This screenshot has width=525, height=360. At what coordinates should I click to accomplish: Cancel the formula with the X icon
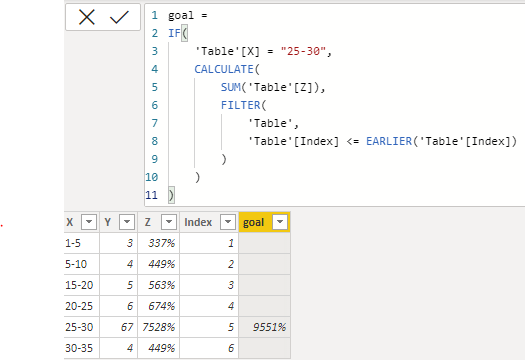tap(87, 17)
